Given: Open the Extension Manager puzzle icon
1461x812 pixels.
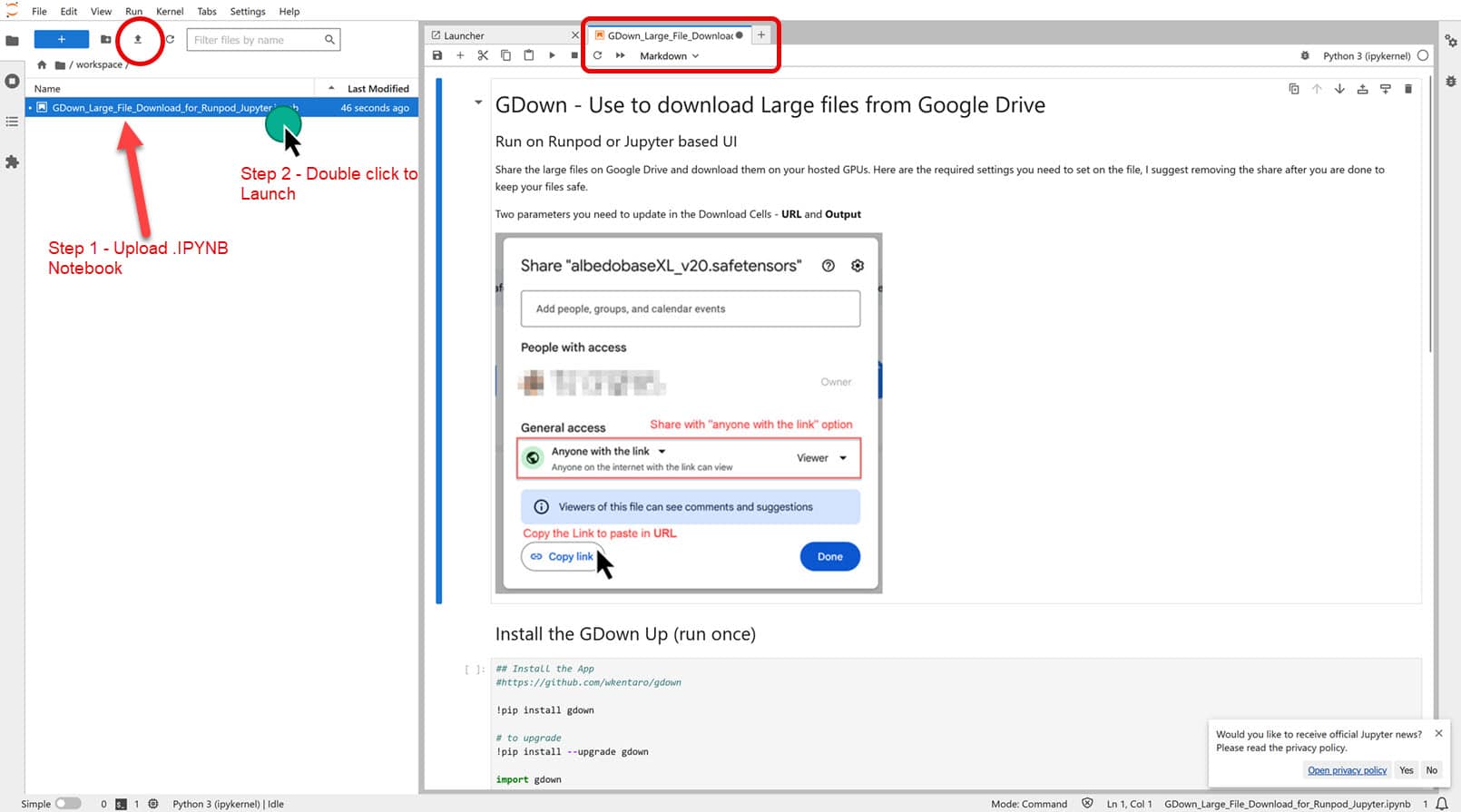Looking at the screenshot, I should (x=12, y=161).
